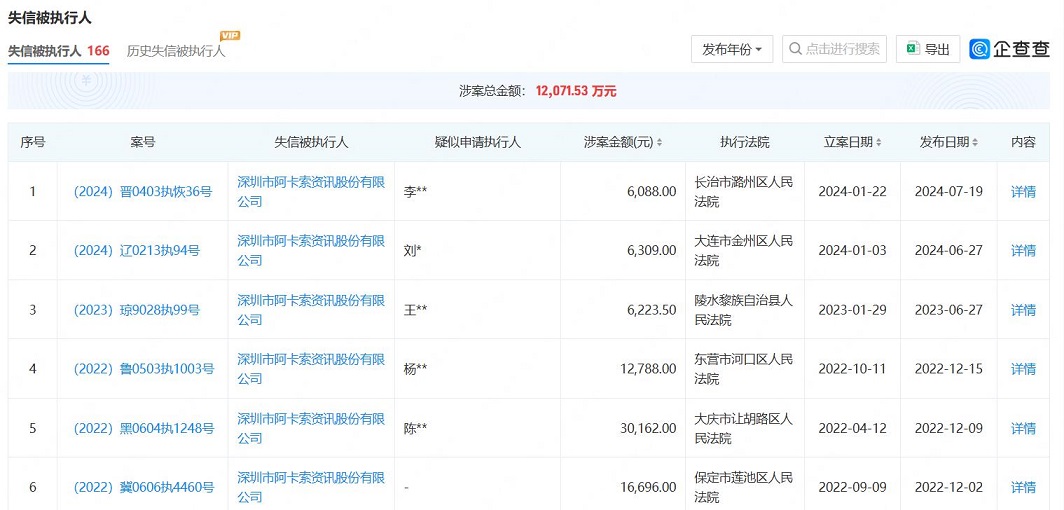Click total amount 12,071.53 万元
The image size is (1064, 510).
pyautogui.click(x=575, y=91)
